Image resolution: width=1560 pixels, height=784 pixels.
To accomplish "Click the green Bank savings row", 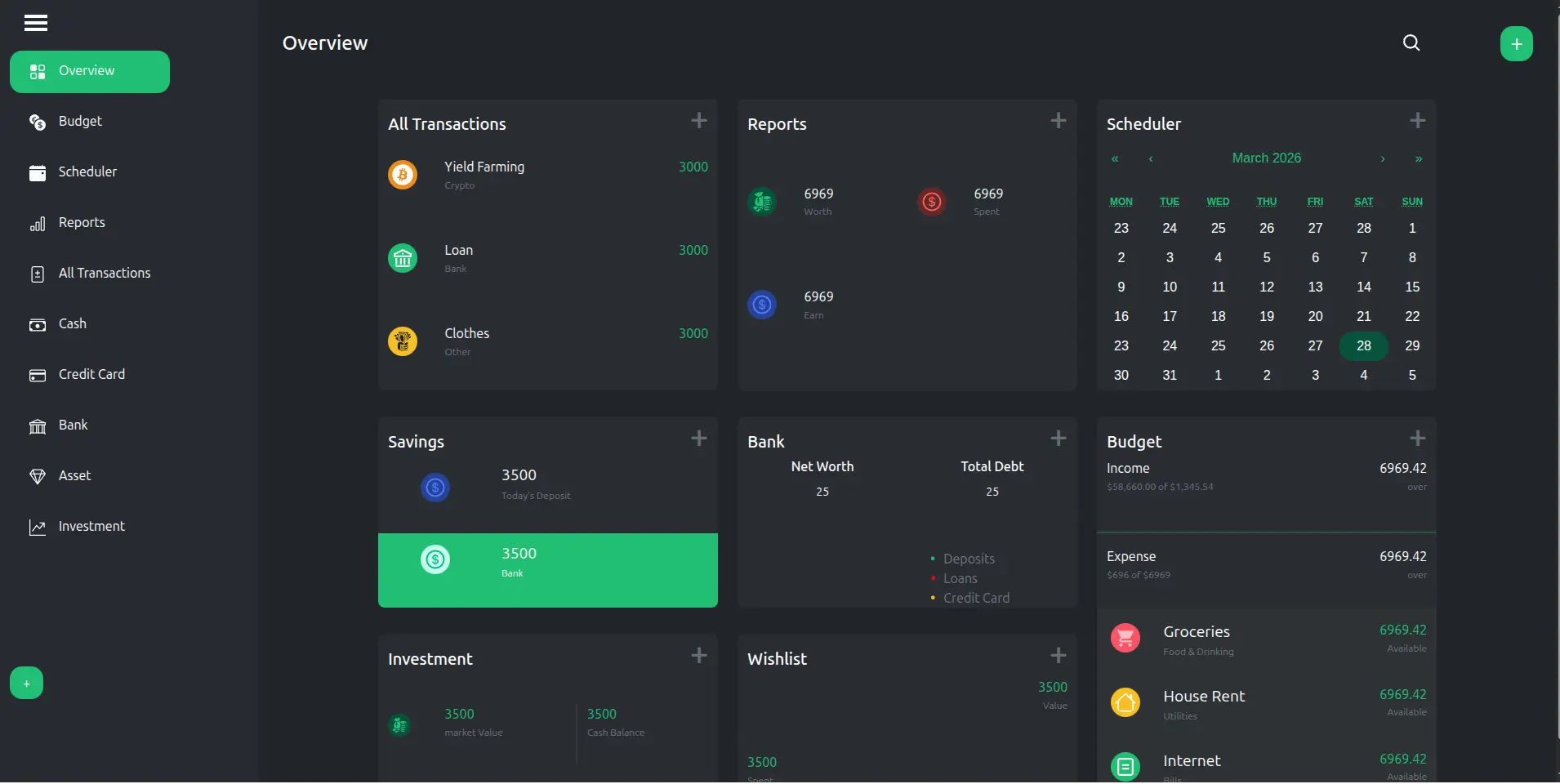I will [547, 570].
